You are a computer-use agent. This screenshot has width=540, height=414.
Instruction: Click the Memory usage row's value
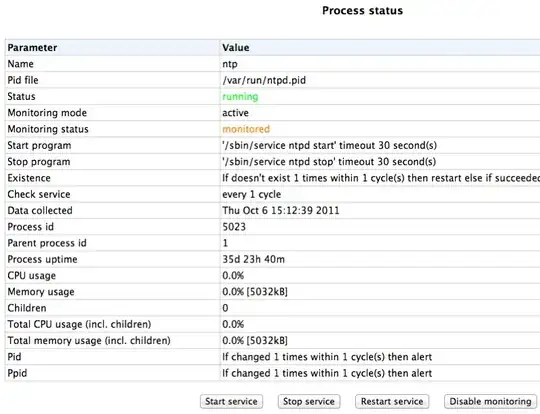255,292
